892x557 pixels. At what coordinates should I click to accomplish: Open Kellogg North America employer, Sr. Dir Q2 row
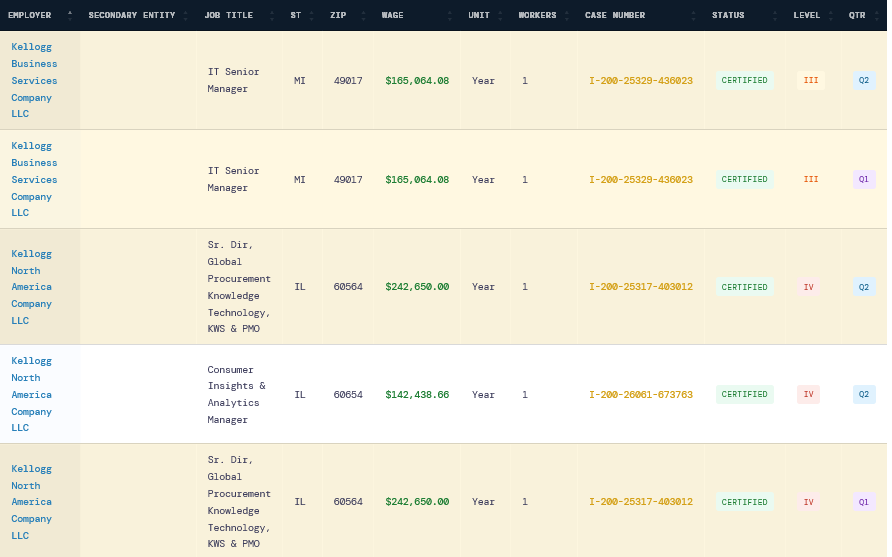(x=31, y=287)
